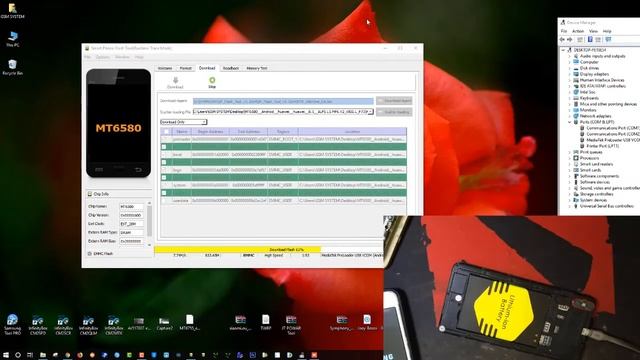Open the scatter-loading file path dropdown
Image resolution: width=640 pixels, height=360 pixels.
tap(371, 111)
